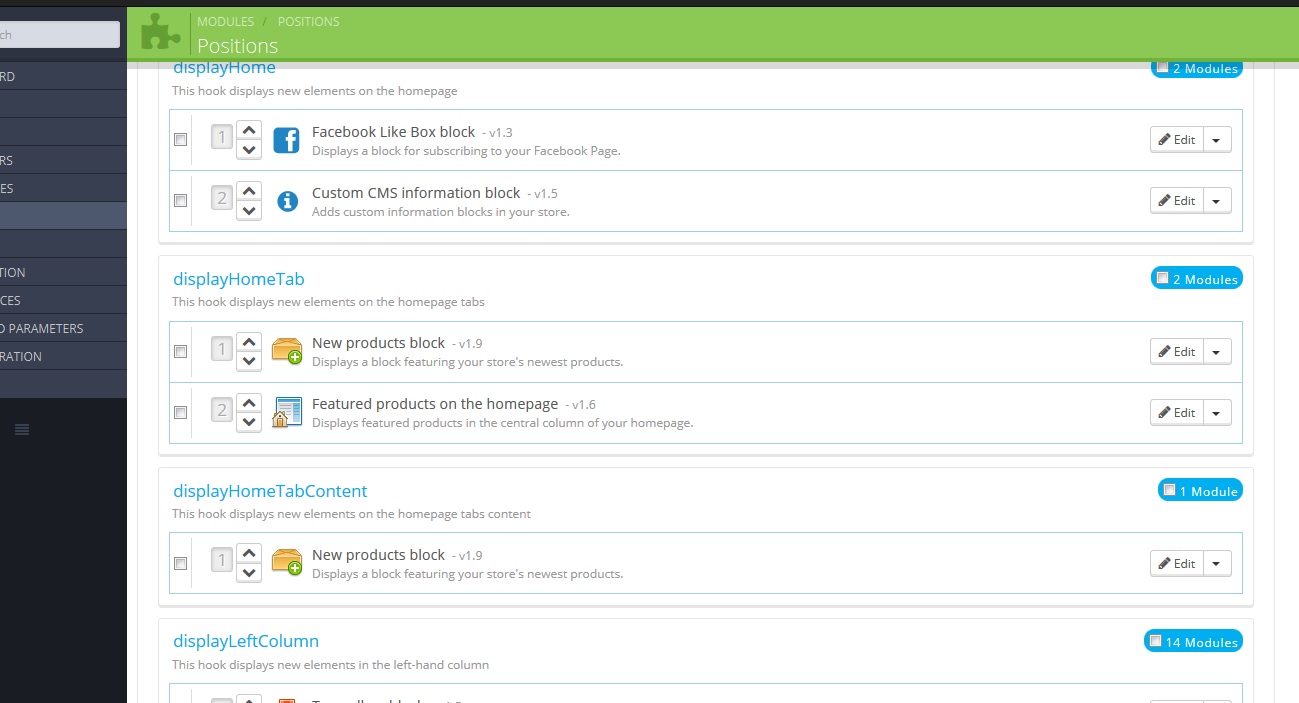Screen dimensions: 1299x703
Task: Click position number 2 of Featured products
Action: [x=222, y=412]
